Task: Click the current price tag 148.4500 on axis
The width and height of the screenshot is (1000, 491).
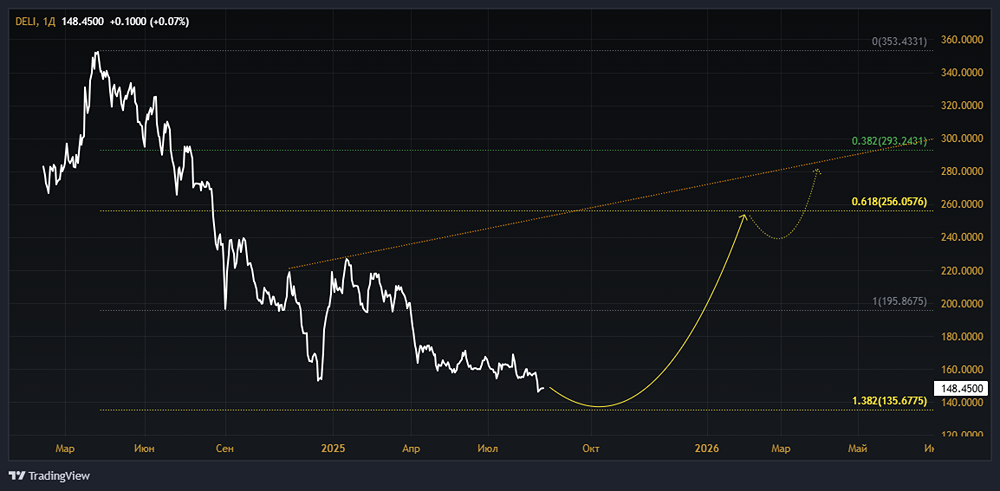Action: pos(962,388)
